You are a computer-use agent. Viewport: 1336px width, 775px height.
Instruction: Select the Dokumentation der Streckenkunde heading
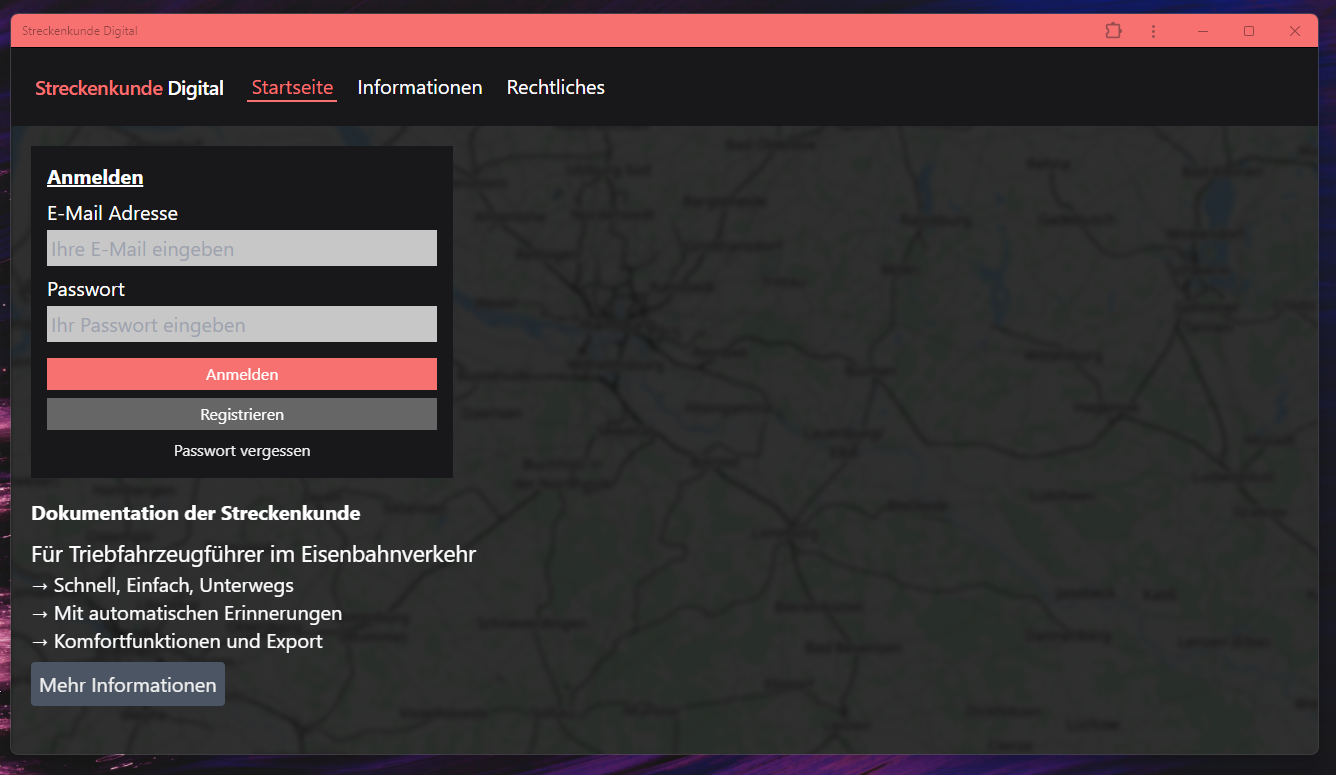tap(195, 513)
